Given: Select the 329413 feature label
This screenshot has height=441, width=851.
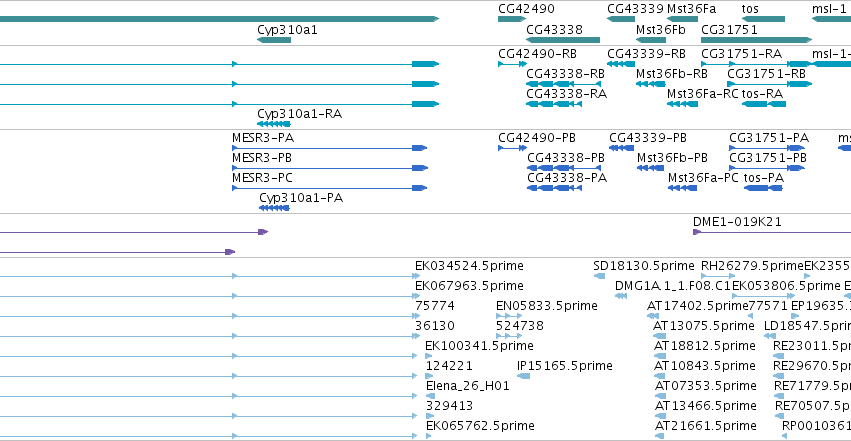Looking at the screenshot, I should (x=449, y=406).
